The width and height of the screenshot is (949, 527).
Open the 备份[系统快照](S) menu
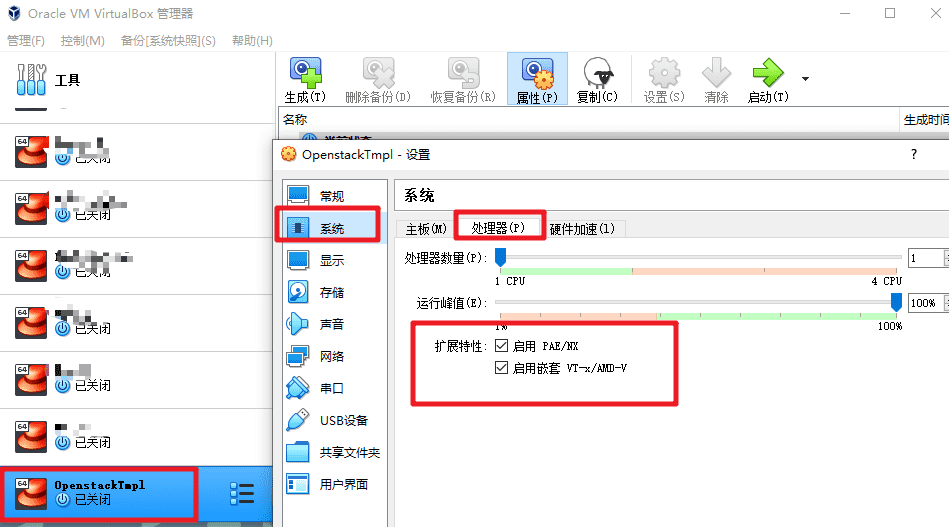coord(168,41)
